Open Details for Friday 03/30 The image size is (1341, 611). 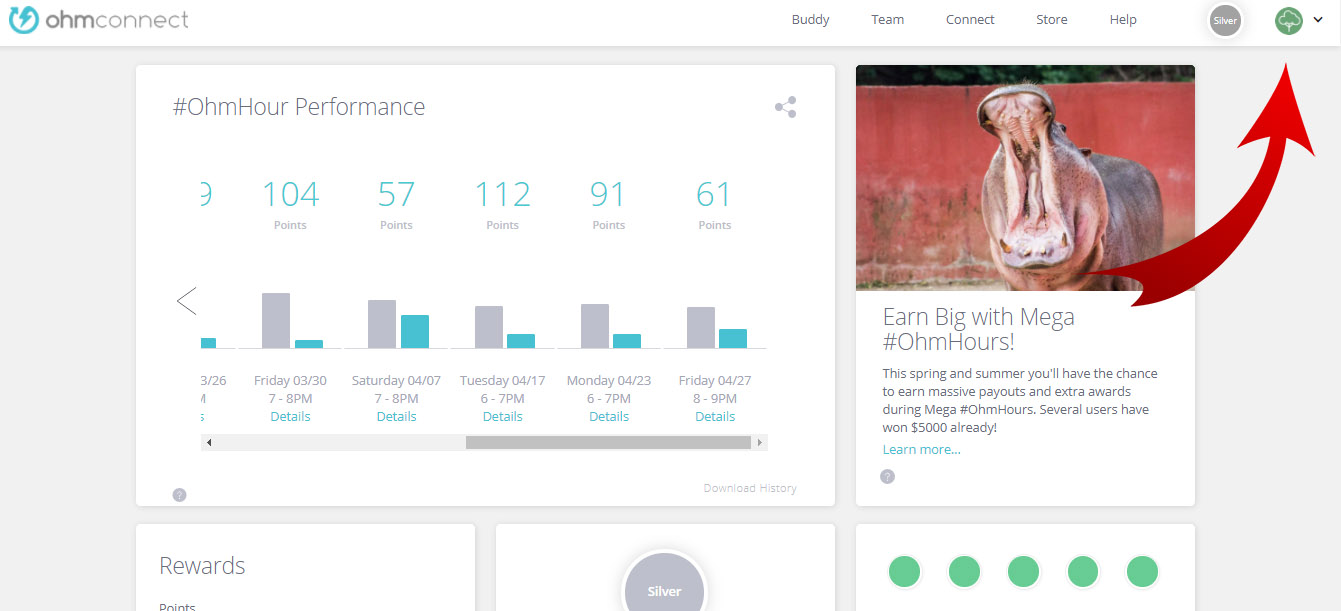pos(290,416)
